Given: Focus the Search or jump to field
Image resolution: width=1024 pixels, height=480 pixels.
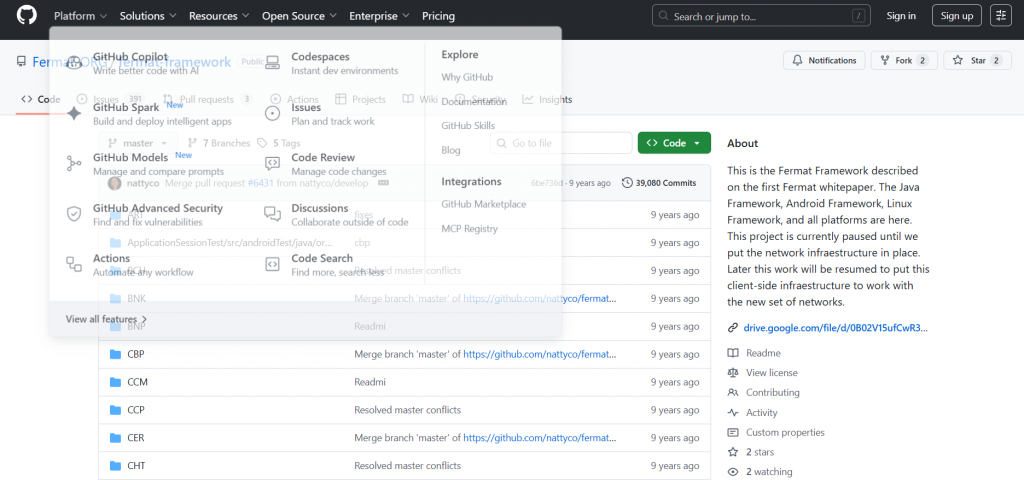Looking at the screenshot, I should point(761,16).
